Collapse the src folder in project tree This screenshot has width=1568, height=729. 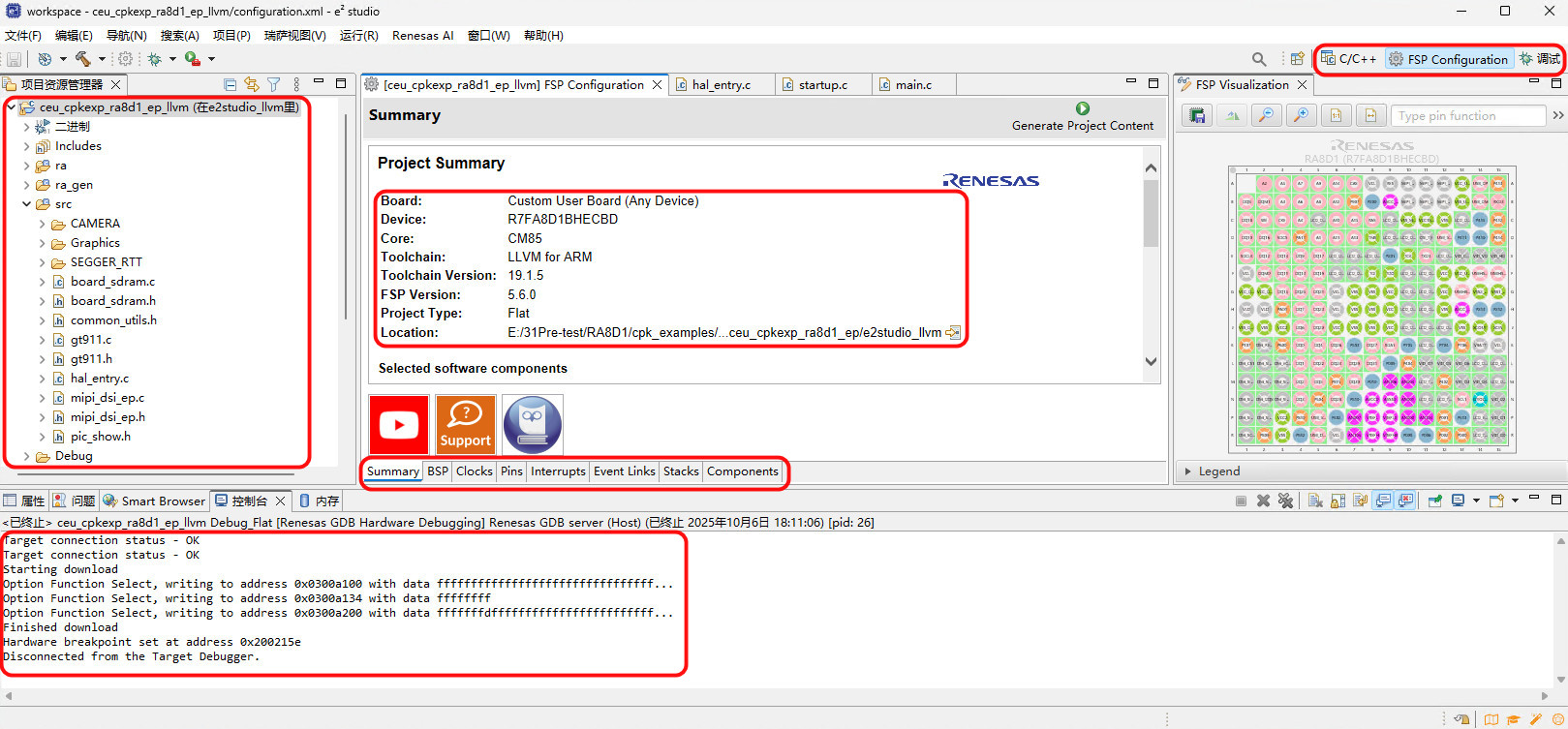[26, 204]
